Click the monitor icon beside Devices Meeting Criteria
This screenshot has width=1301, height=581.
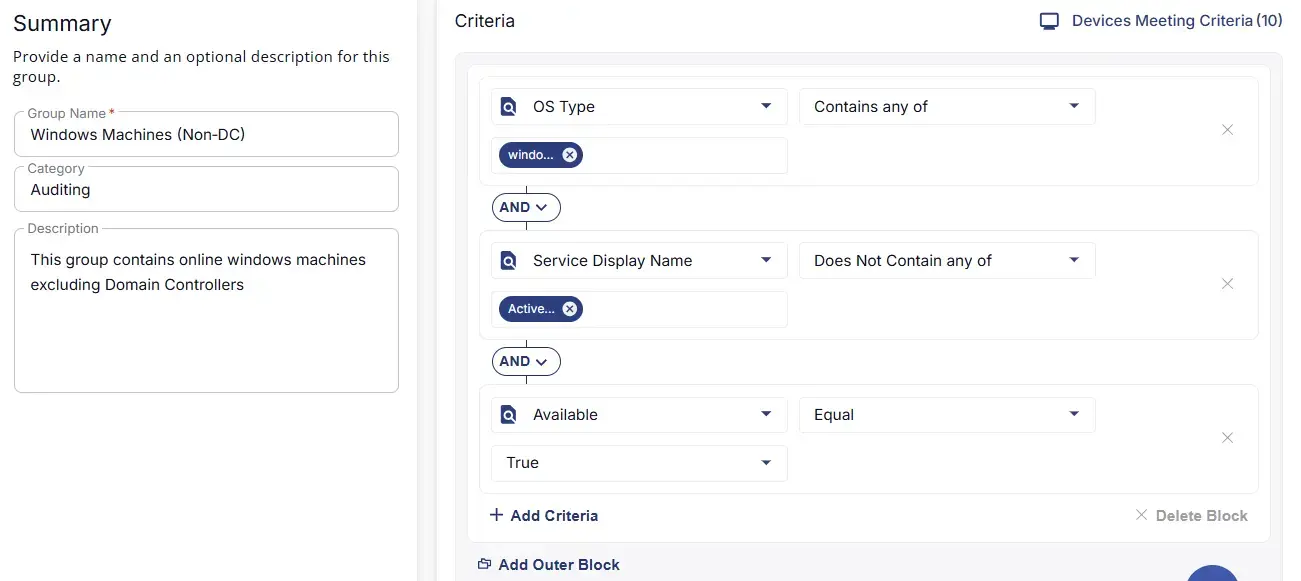coord(1049,21)
